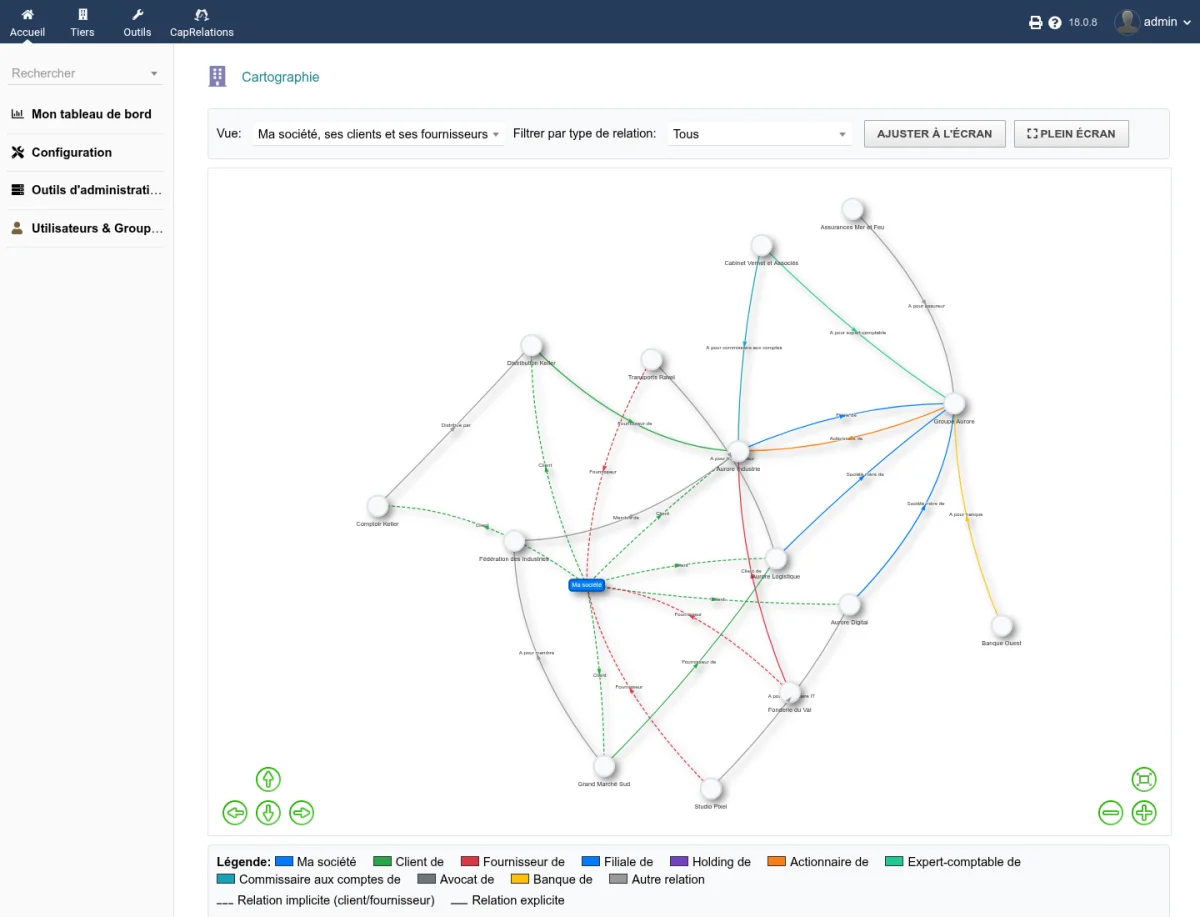Viewport: 1200px width, 917px height.
Task: Click the Plein écran button
Action: [x=1071, y=134]
